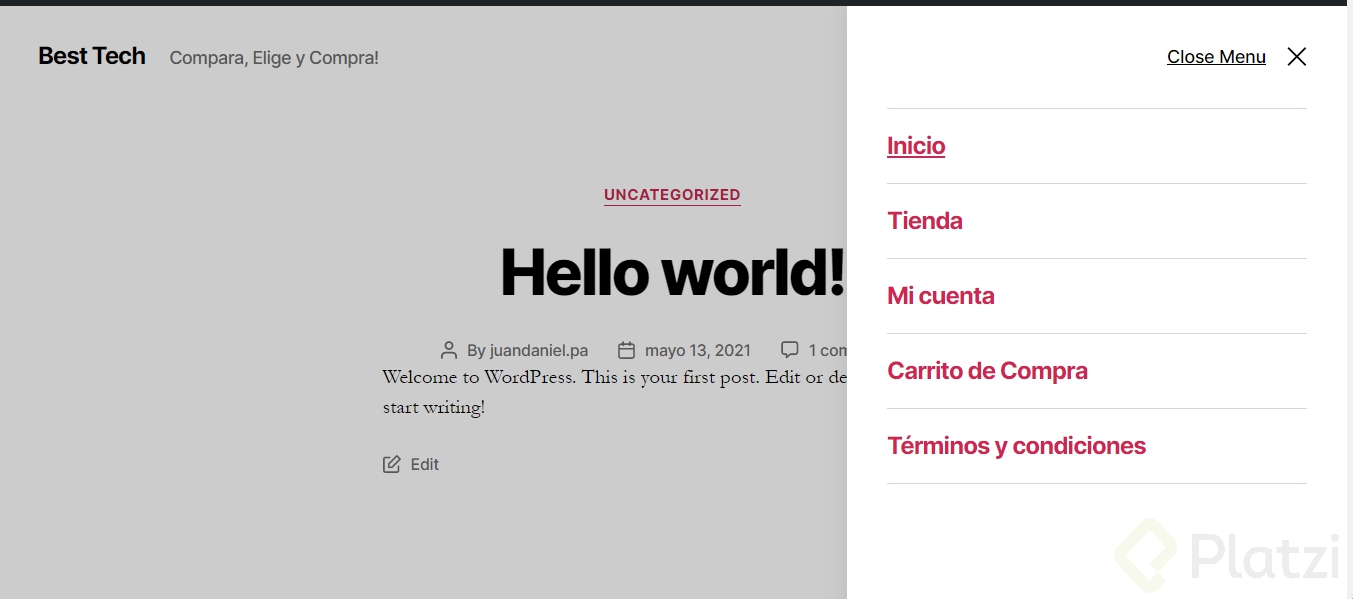
Task: Click the Edit post link
Action: click(x=425, y=464)
